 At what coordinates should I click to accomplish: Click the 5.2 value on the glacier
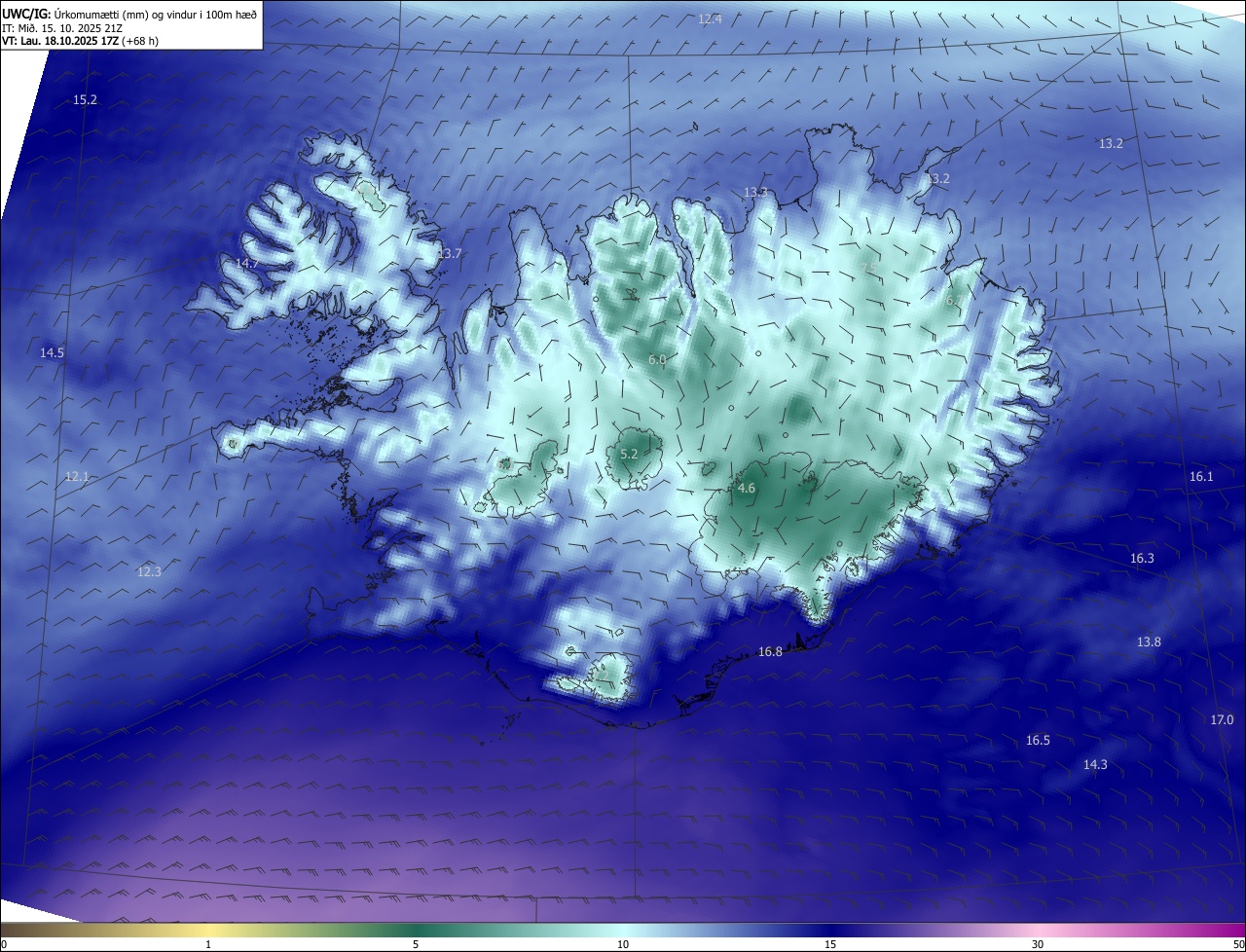(629, 455)
